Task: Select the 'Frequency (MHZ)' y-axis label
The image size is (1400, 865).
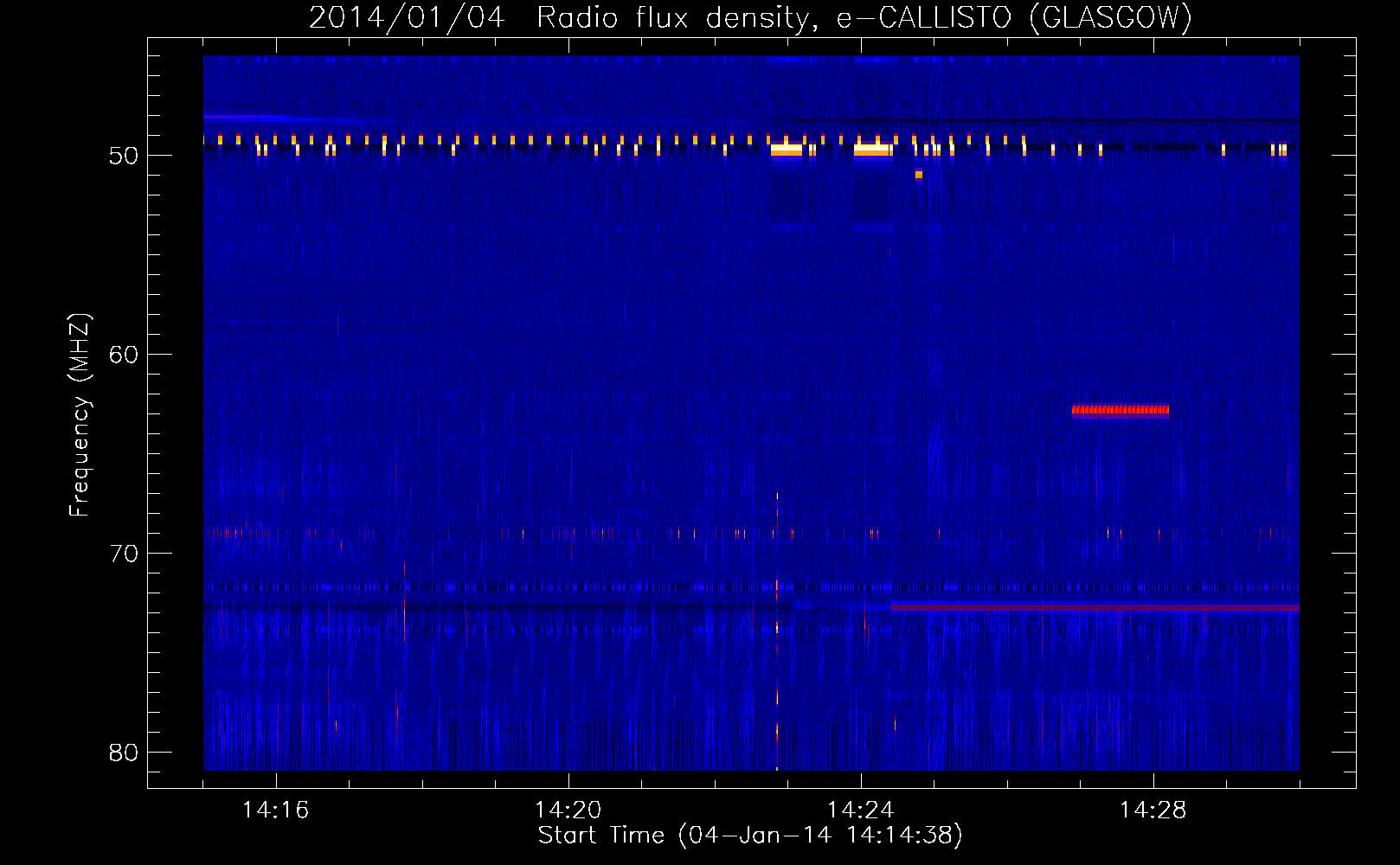Action: tap(79, 415)
